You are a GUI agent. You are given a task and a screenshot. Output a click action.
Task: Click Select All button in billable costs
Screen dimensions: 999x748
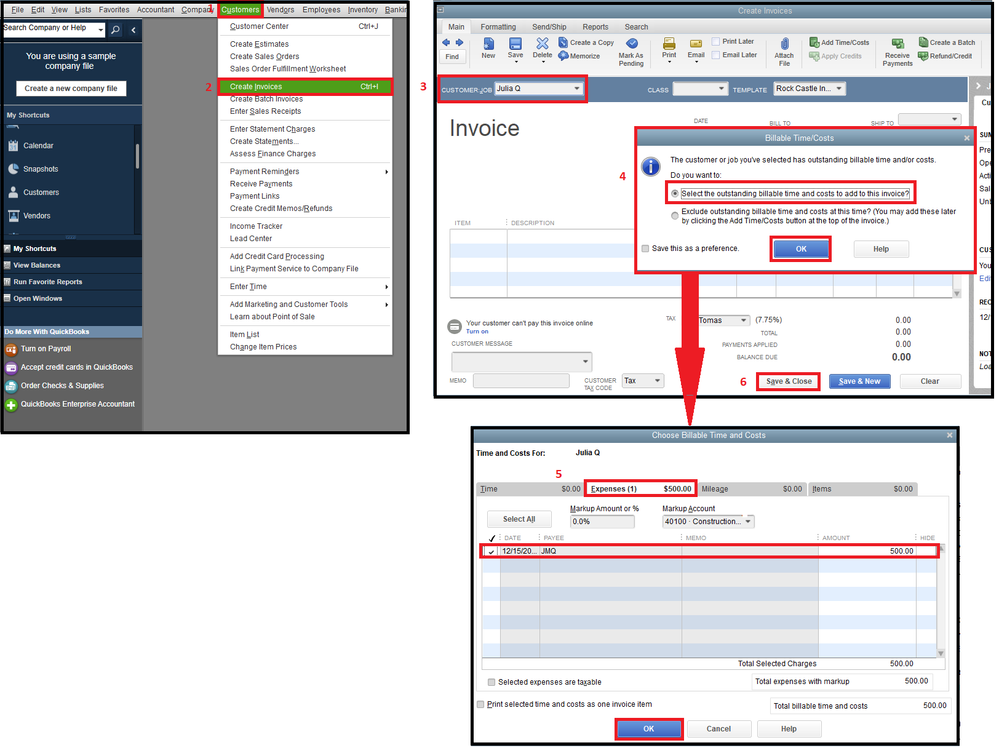pos(519,519)
